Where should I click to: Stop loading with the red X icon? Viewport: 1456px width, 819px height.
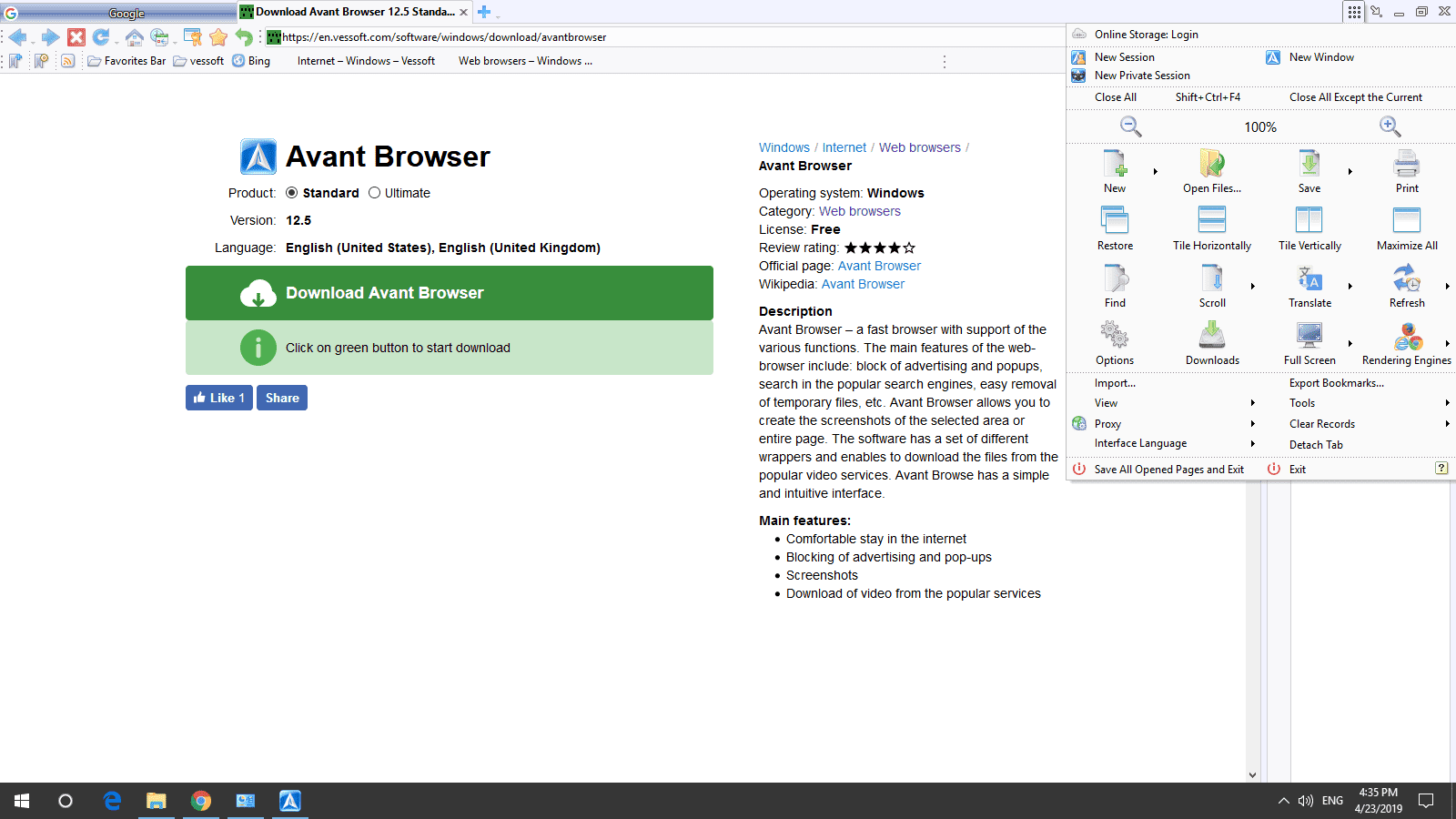[x=76, y=37]
